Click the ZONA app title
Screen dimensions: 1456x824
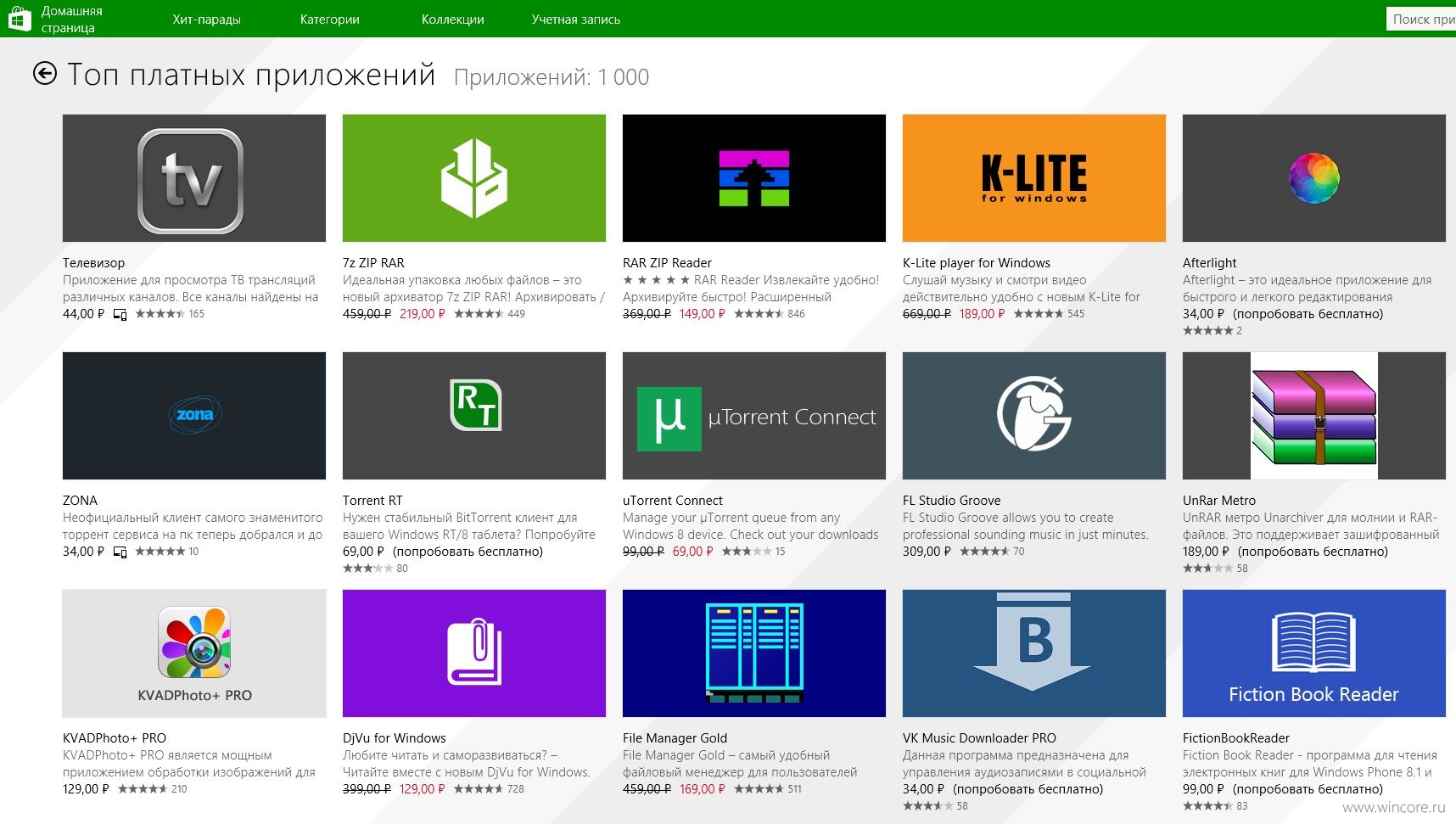(80, 501)
